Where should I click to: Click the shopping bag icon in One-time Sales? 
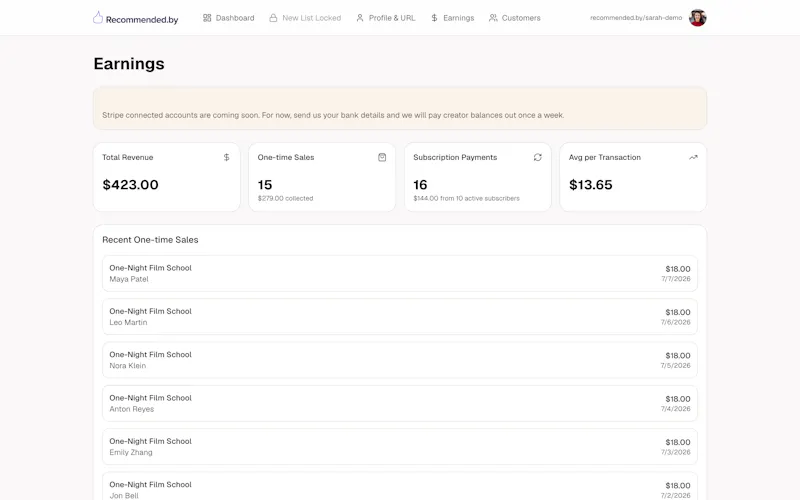click(x=382, y=157)
